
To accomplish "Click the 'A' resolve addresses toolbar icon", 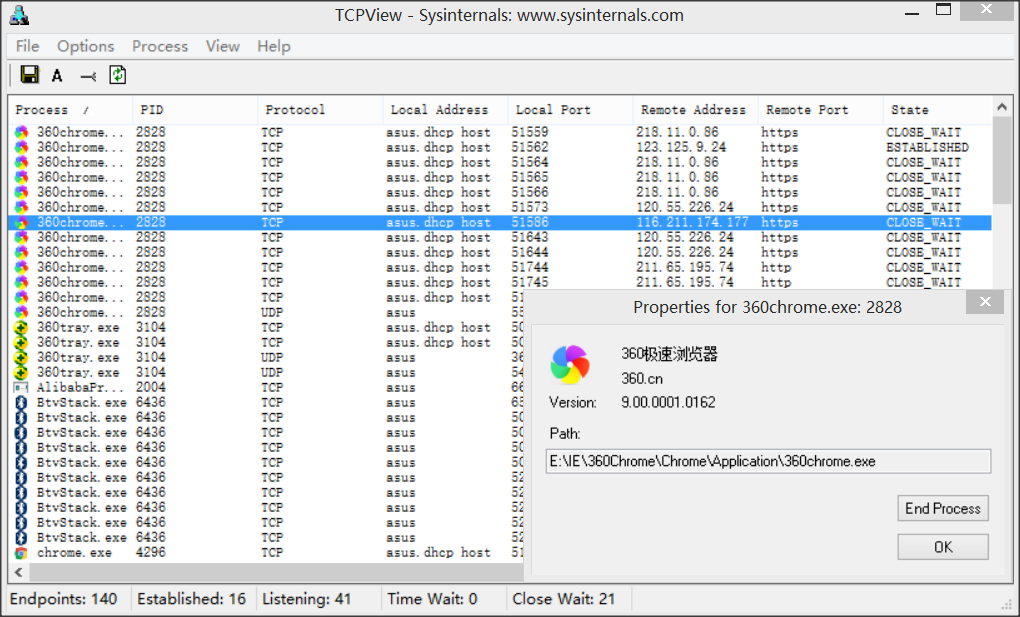I will (57, 75).
